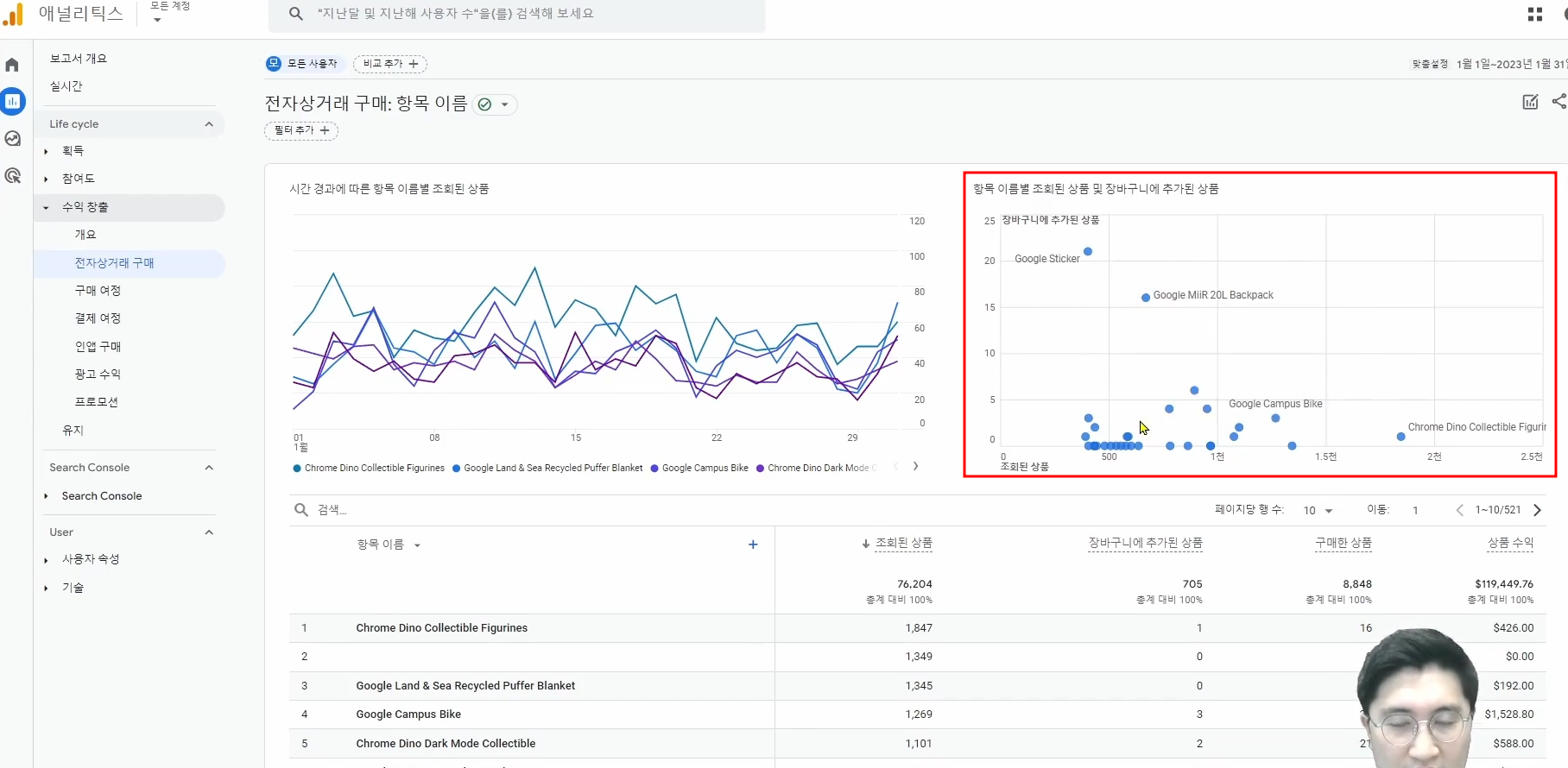Open the rows per page dropdown
This screenshot has width=1568, height=768.
click(x=1318, y=510)
